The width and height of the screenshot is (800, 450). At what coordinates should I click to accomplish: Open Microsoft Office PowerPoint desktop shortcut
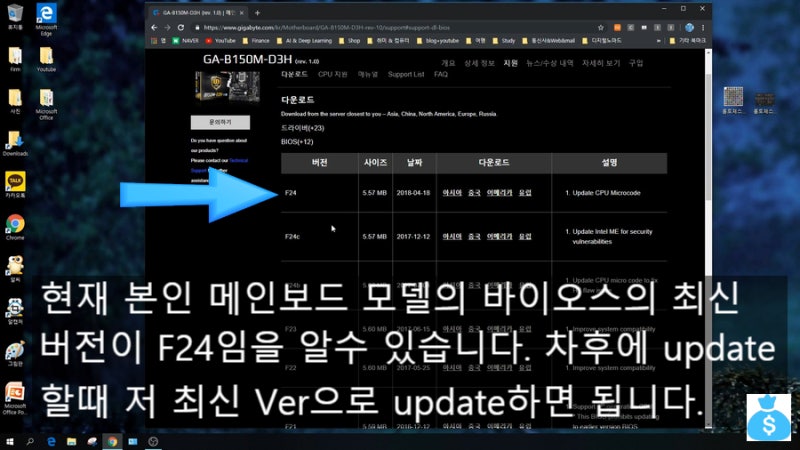tap(15, 399)
